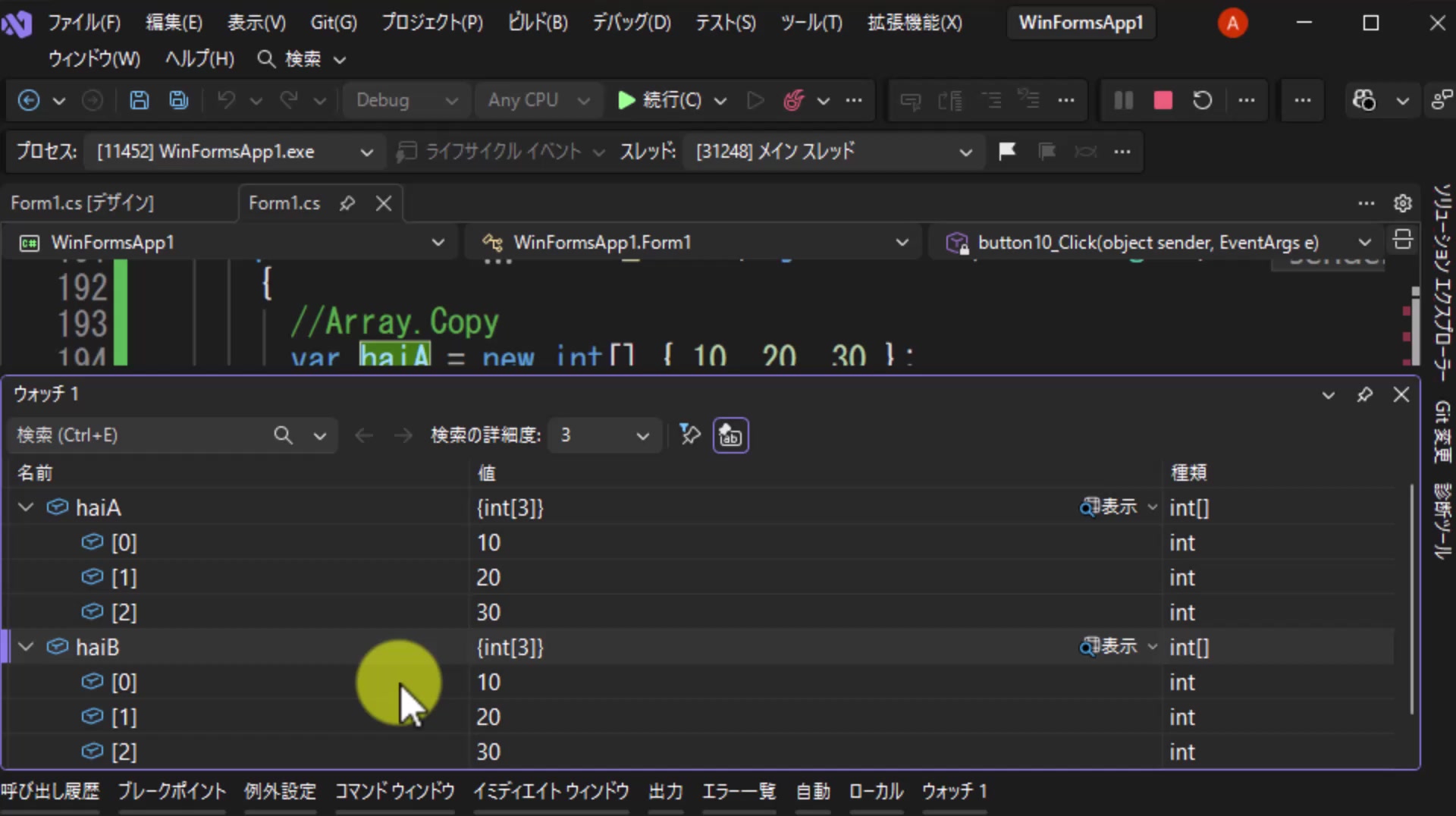
Task: Open the ソリューション エクスプローラー side tab
Action: click(1442, 282)
